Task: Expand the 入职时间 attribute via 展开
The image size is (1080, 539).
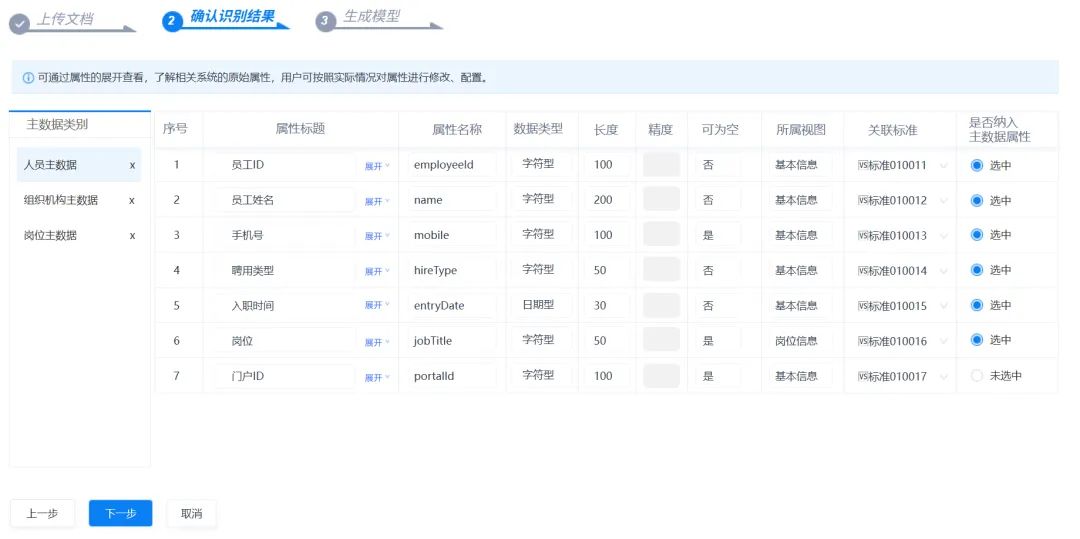Action: [377, 306]
